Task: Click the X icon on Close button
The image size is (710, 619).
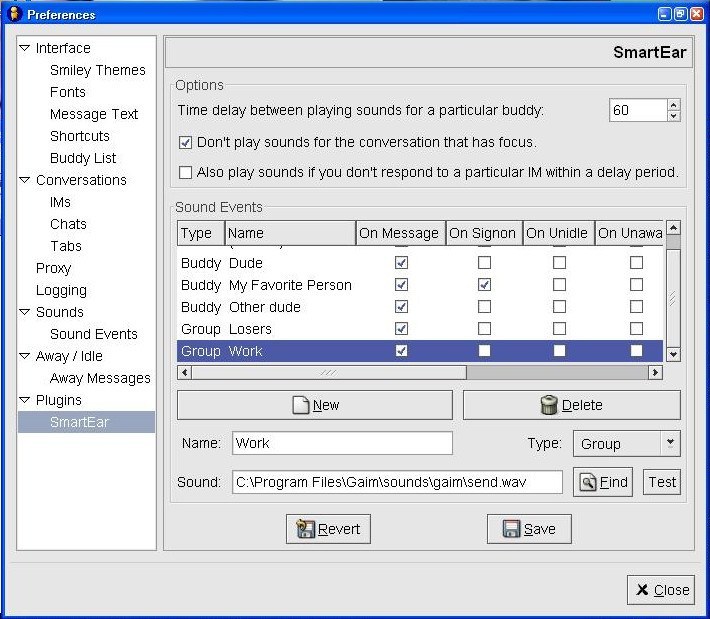Action: point(642,590)
